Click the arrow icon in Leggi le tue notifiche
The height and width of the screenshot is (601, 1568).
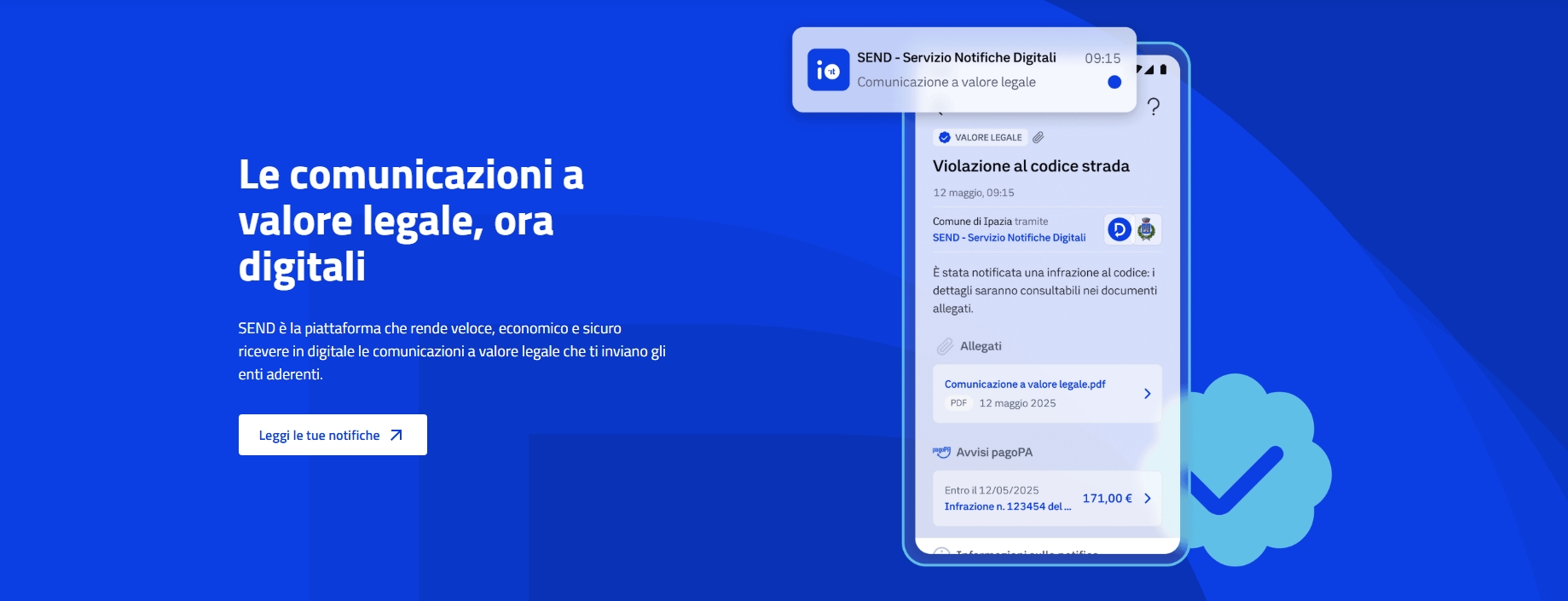396,435
